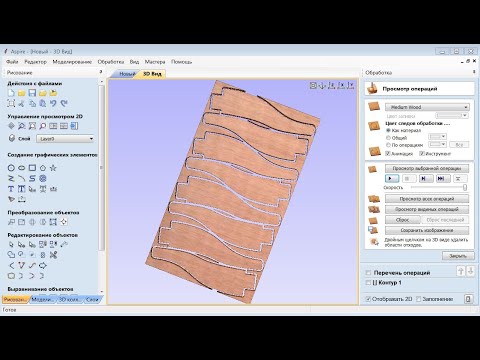Toggle the Инструмент checkbox
This screenshot has width=480, height=360.
click(x=422, y=154)
